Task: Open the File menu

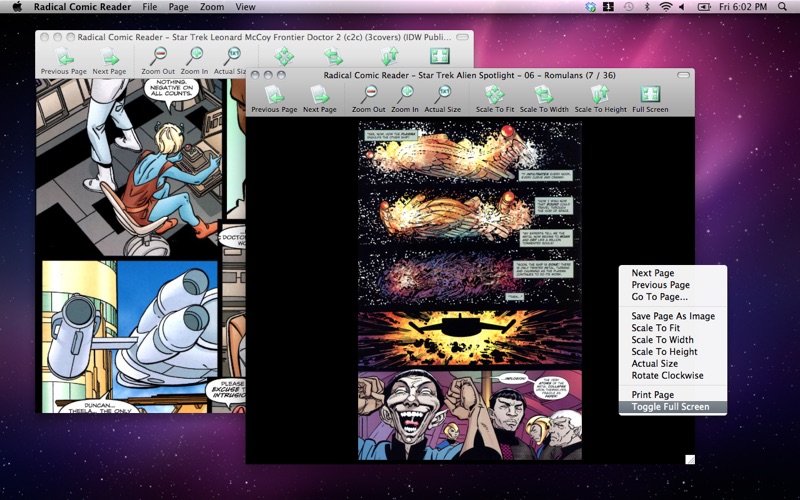Action: point(149,7)
